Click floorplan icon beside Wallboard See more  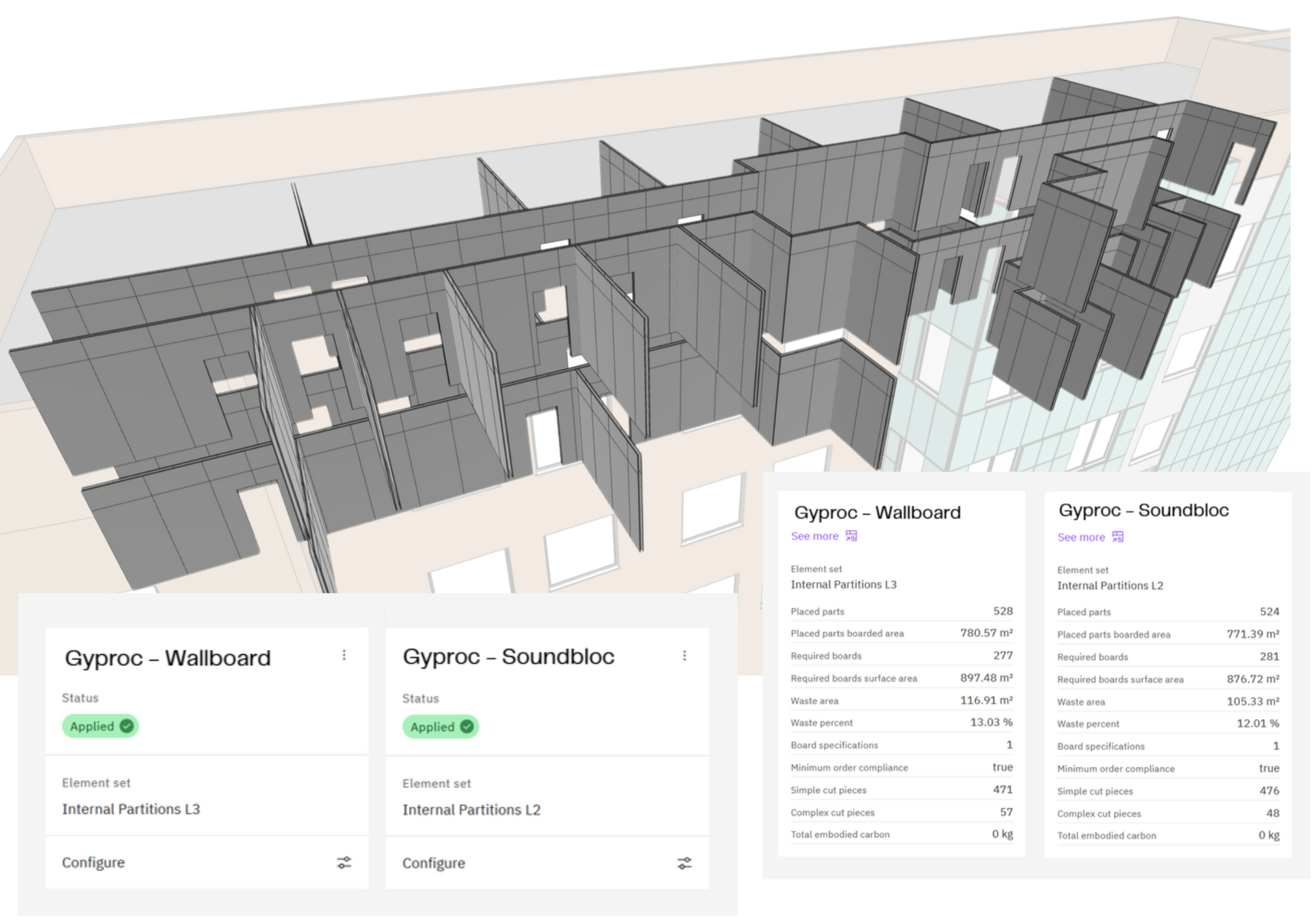(851, 536)
